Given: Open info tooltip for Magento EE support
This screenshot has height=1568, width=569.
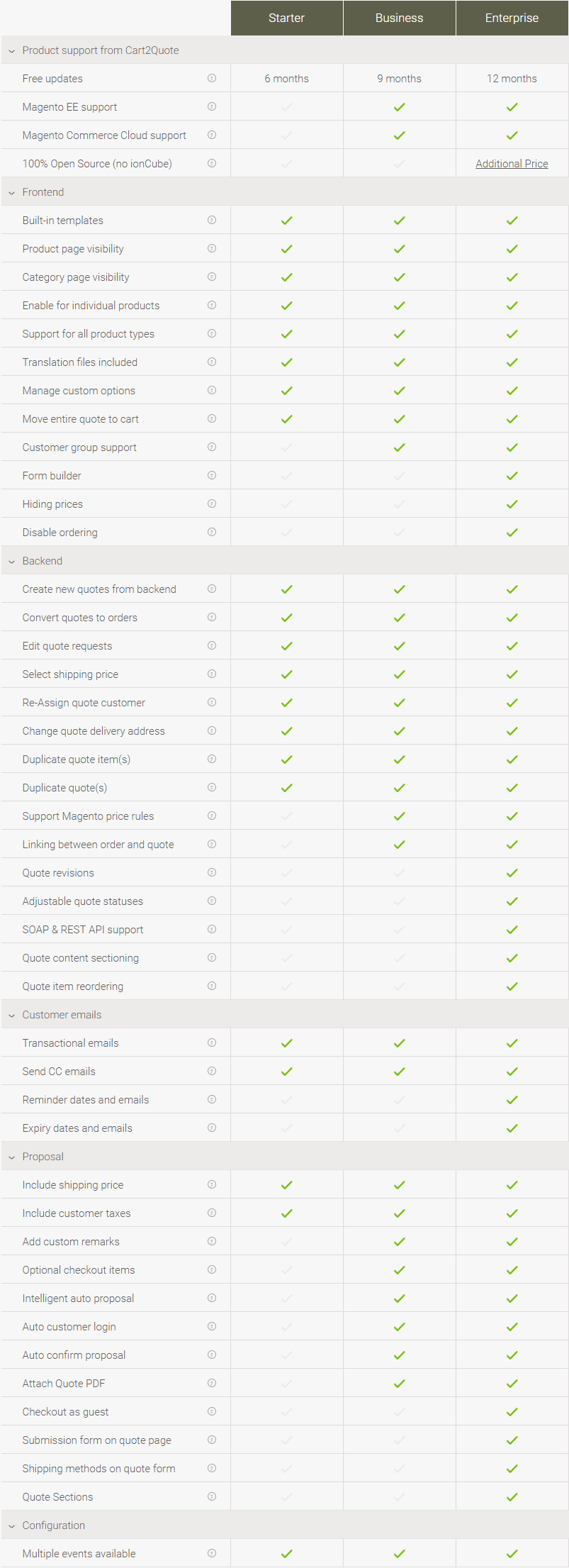Looking at the screenshot, I should [x=212, y=106].
